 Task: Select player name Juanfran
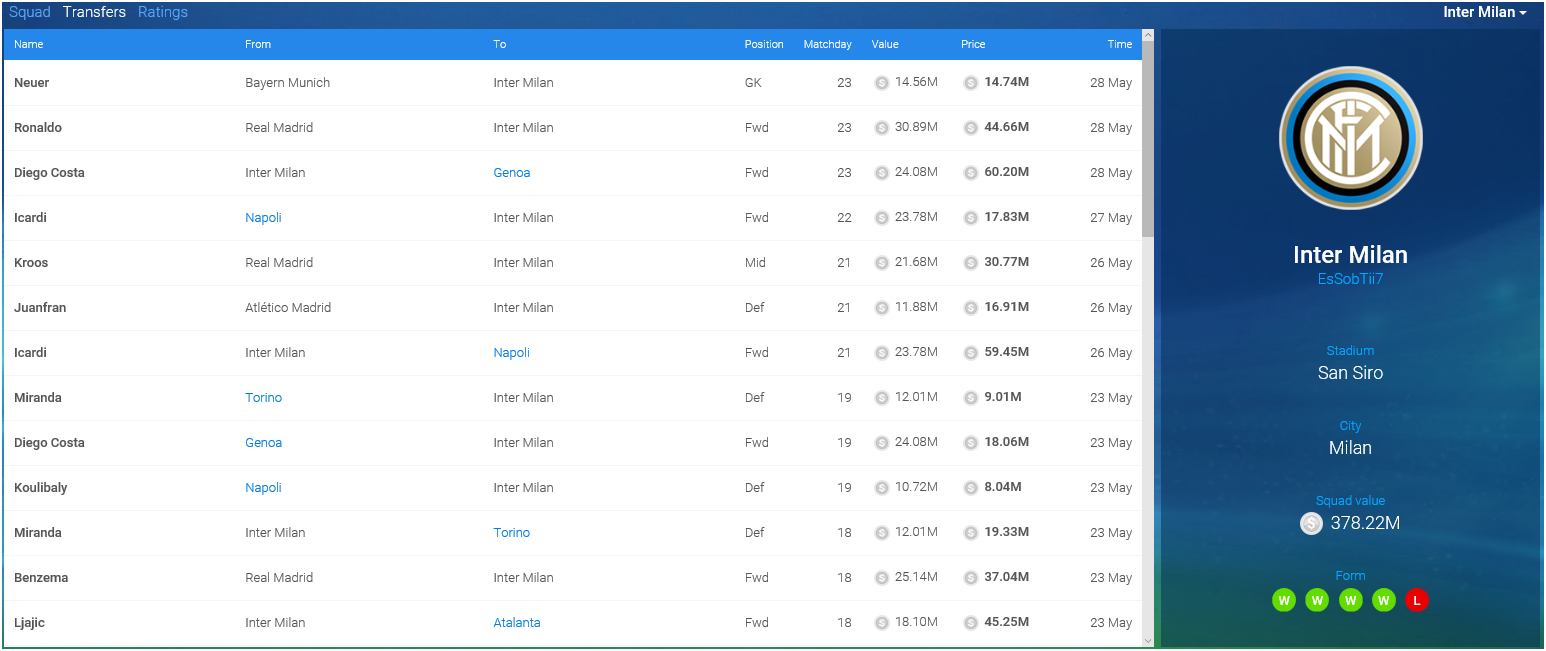[x=40, y=308]
